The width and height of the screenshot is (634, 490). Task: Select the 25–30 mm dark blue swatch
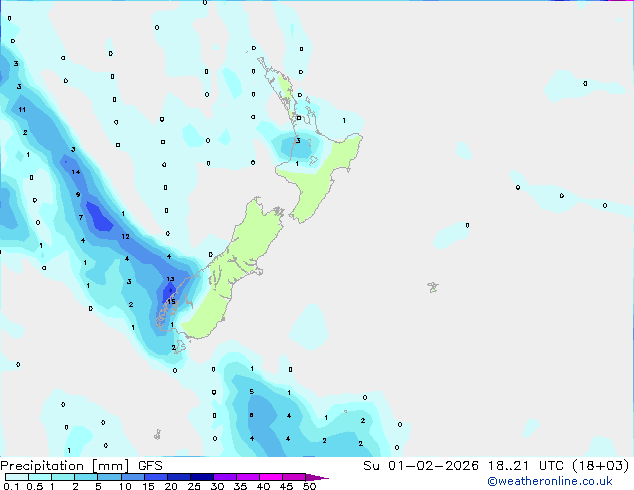[202, 477]
